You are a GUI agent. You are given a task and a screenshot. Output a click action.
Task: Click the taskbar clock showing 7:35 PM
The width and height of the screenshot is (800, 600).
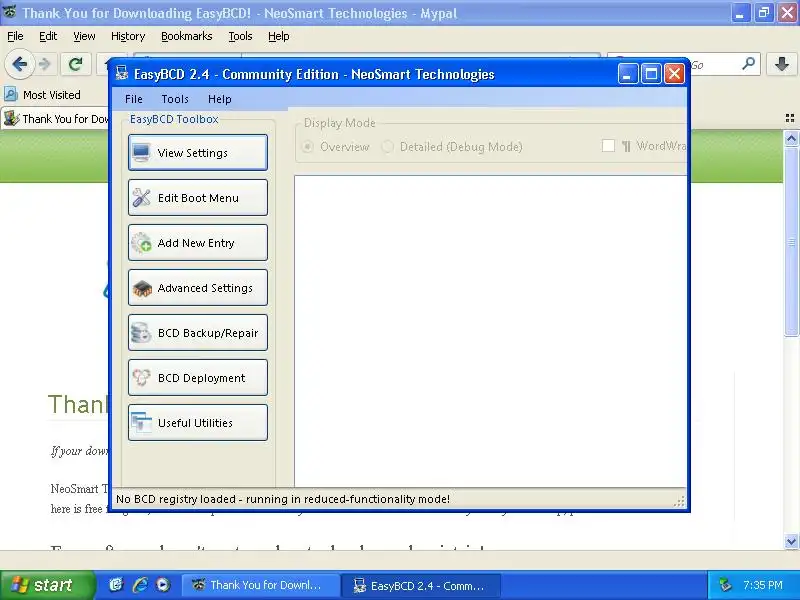pyautogui.click(x=763, y=585)
